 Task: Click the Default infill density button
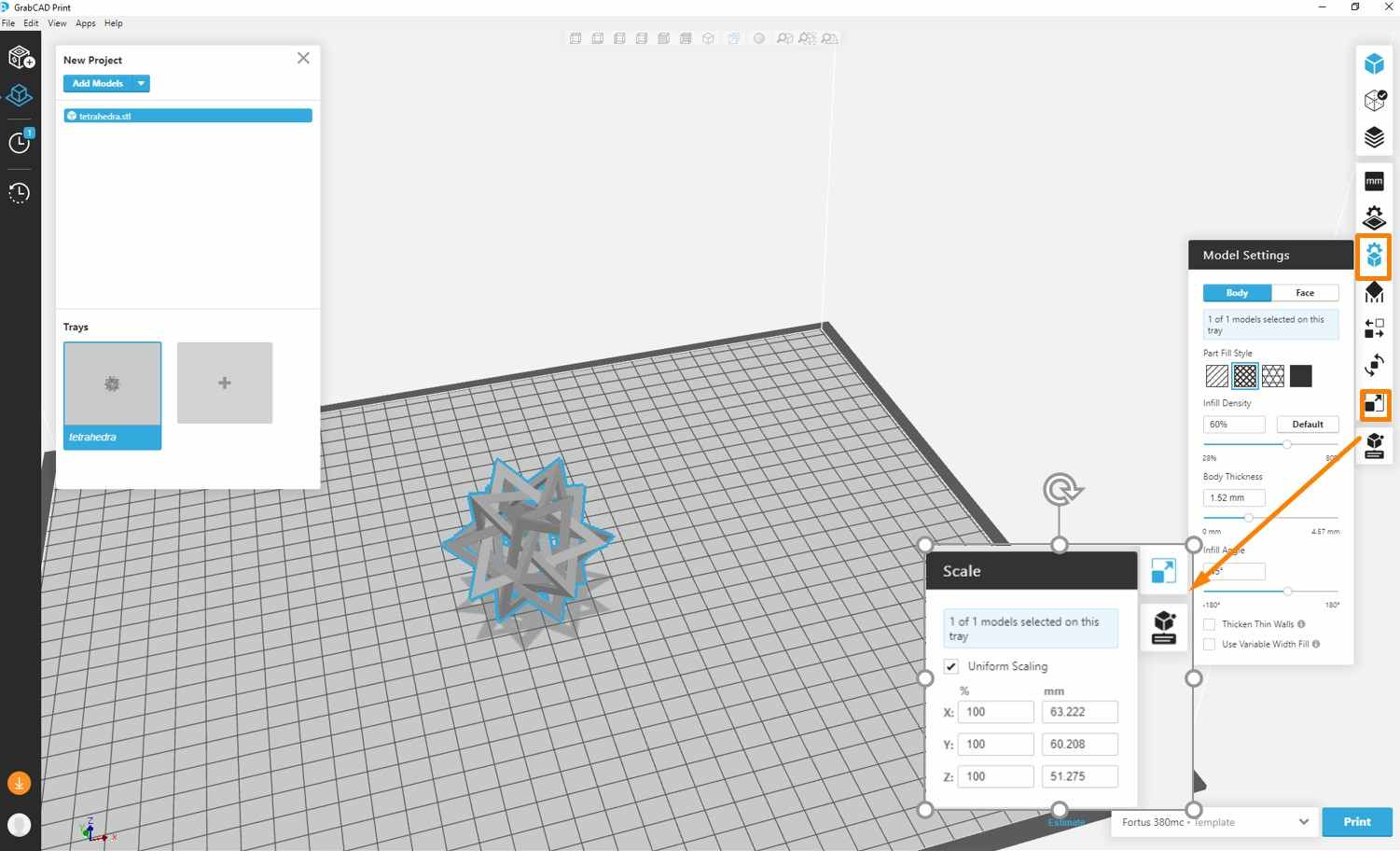[1308, 425]
